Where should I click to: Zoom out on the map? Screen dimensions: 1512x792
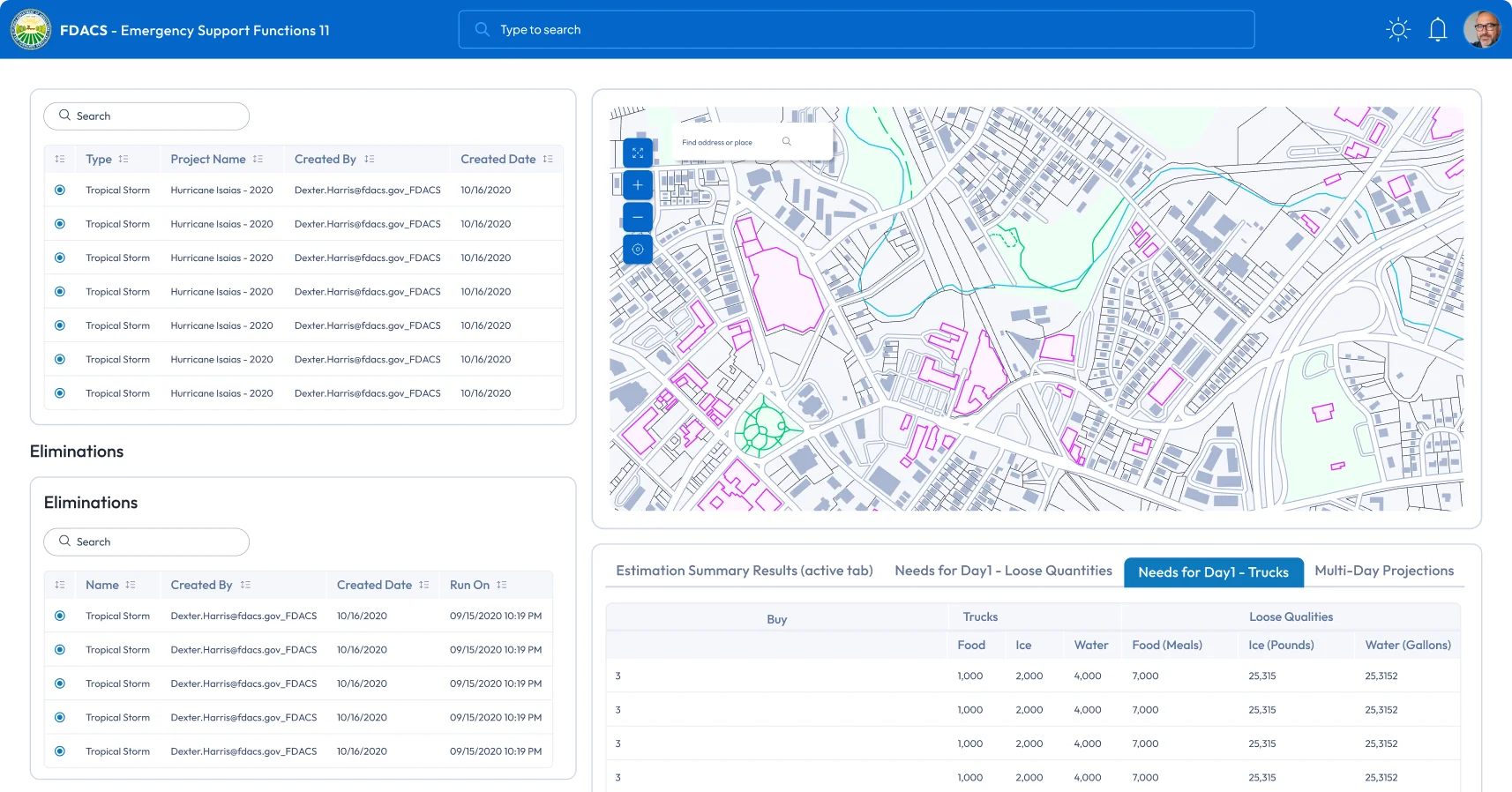click(638, 217)
